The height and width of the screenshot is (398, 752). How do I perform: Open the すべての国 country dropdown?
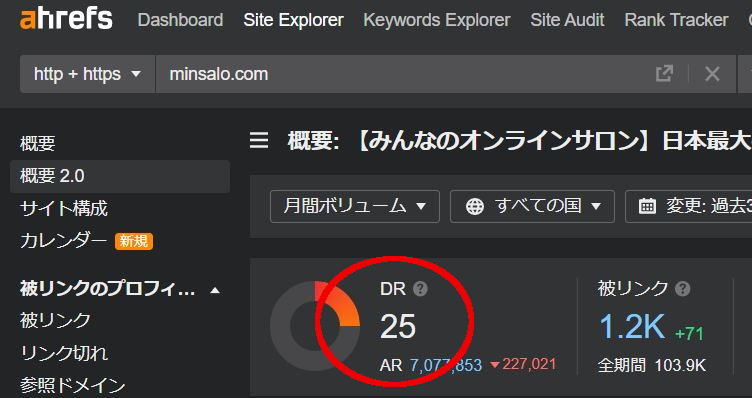pyautogui.click(x=532, y=206)
